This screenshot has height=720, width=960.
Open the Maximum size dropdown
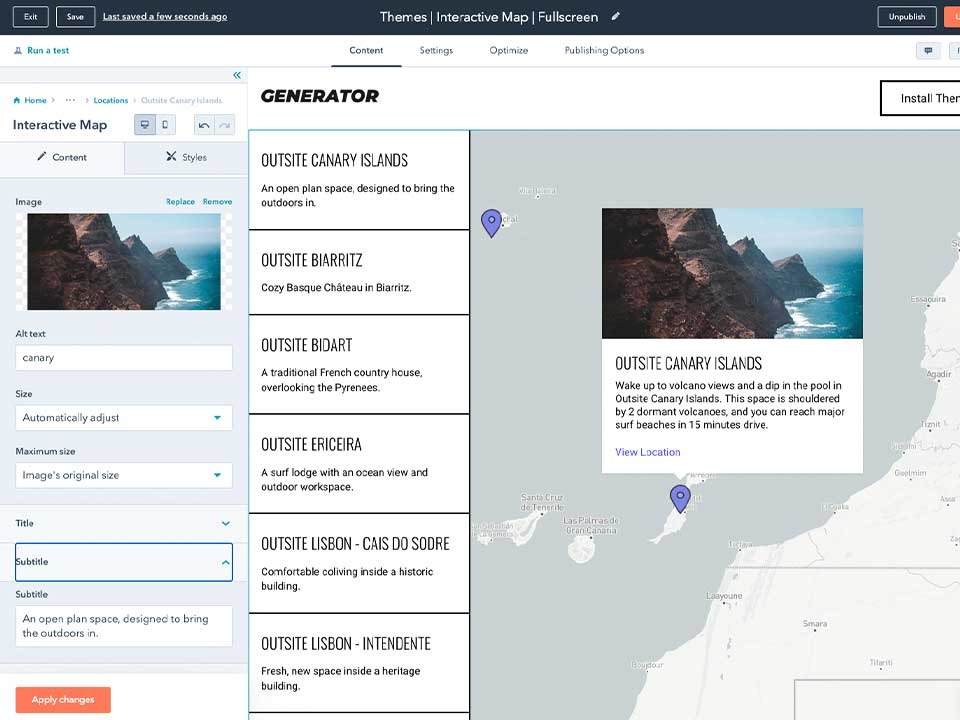coord(124,475)
